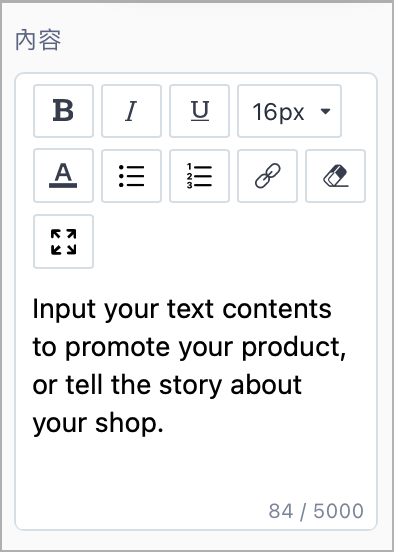
Task: Apply numbered list formatting
Action: point(200,176)
